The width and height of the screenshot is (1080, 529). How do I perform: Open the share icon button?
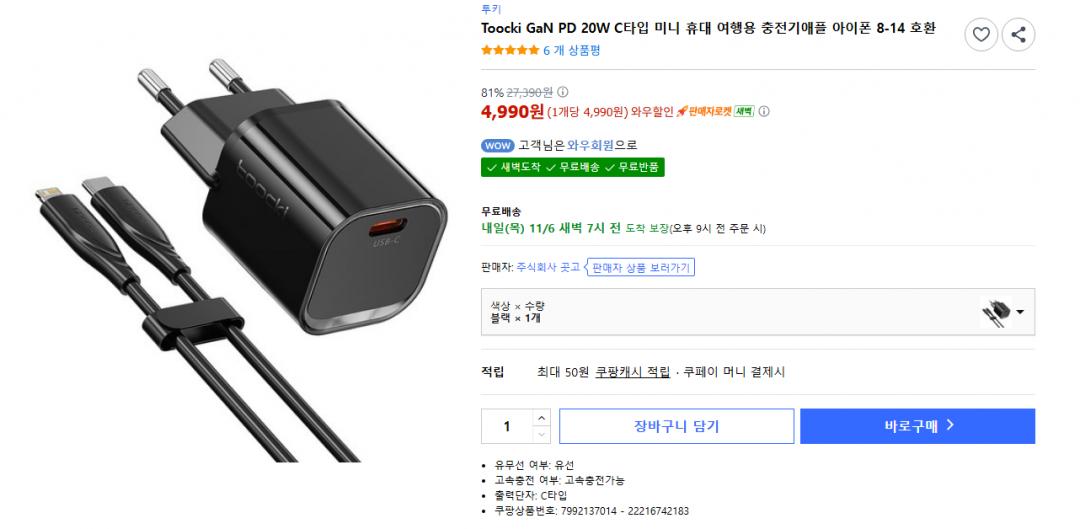1018,34
